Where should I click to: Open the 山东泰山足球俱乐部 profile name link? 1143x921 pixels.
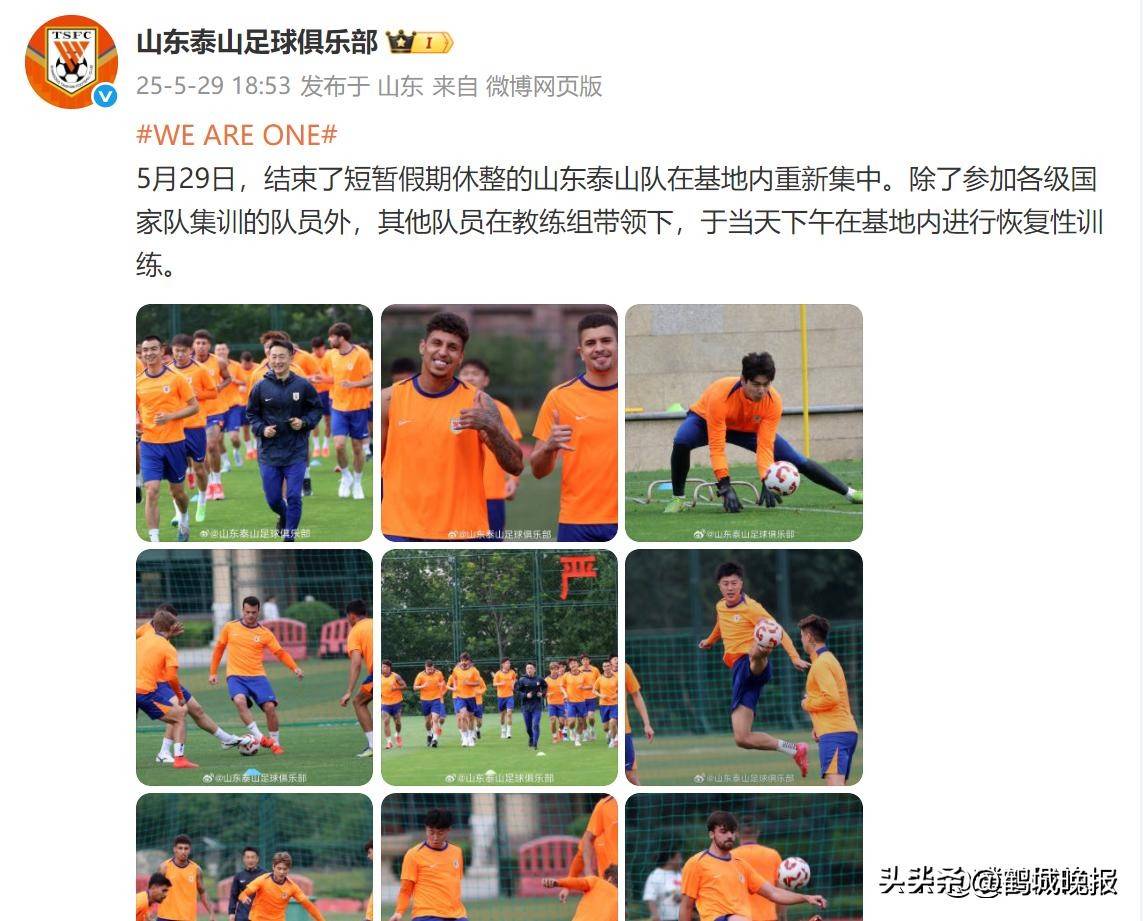point(257,42)
